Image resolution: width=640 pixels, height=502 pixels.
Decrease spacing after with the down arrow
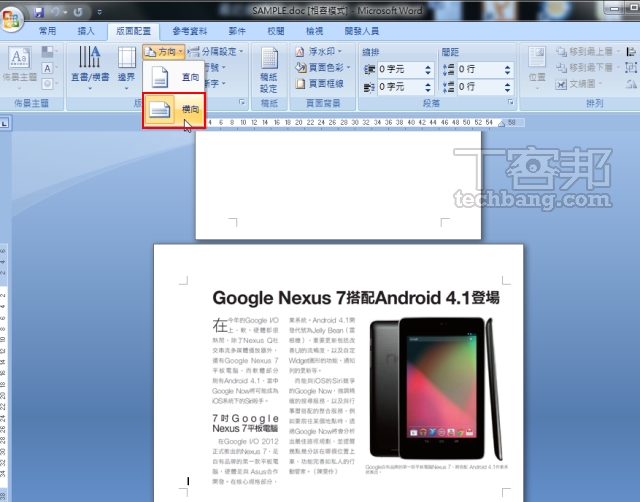click(507, 90)
